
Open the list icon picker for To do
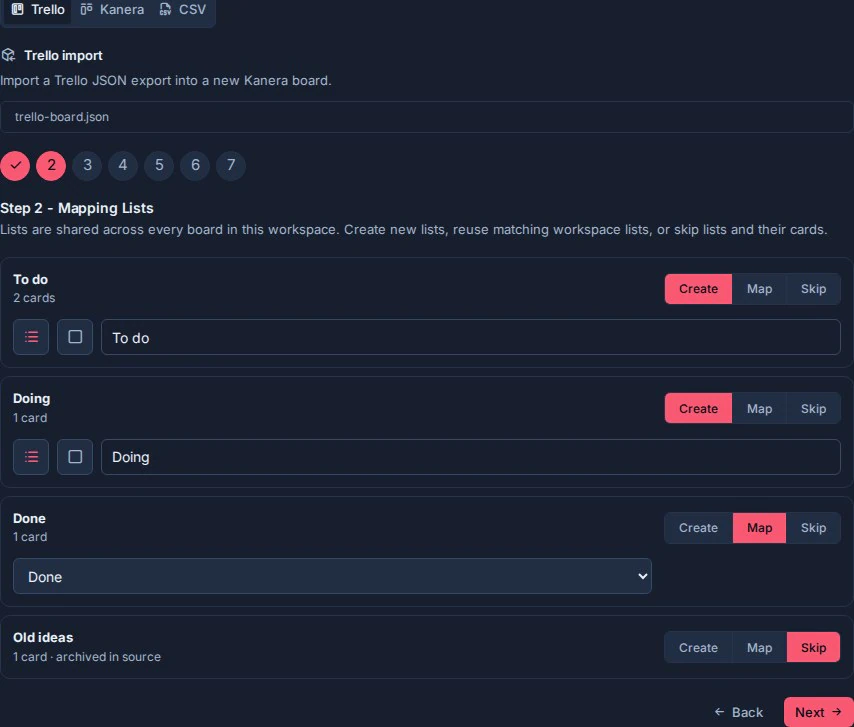31,337
